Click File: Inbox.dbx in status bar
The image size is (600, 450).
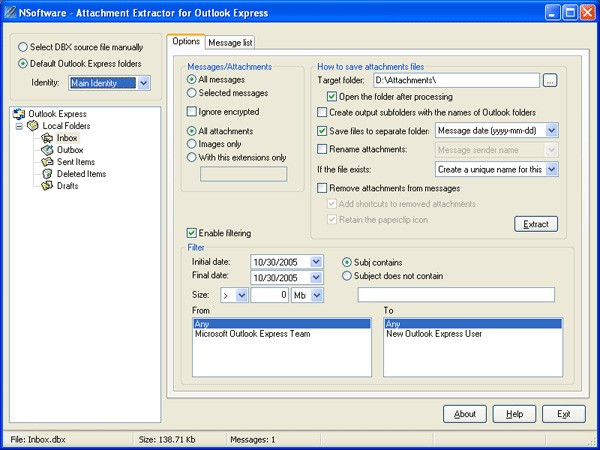tap(38, 440)
